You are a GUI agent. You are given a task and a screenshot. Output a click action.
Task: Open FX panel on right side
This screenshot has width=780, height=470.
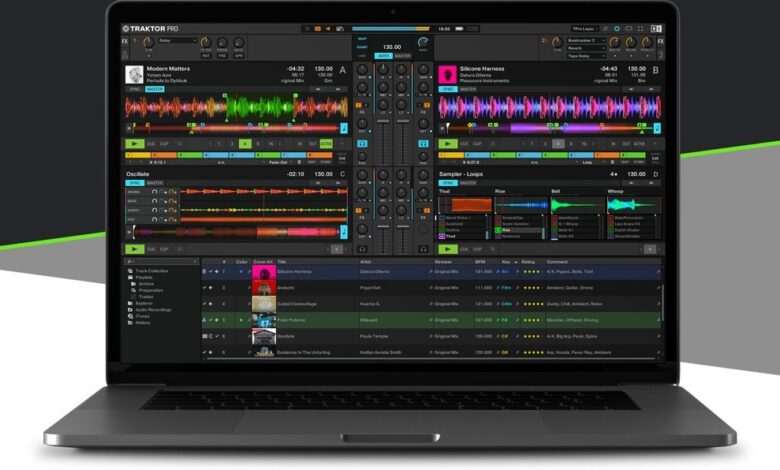pos(660,41)
